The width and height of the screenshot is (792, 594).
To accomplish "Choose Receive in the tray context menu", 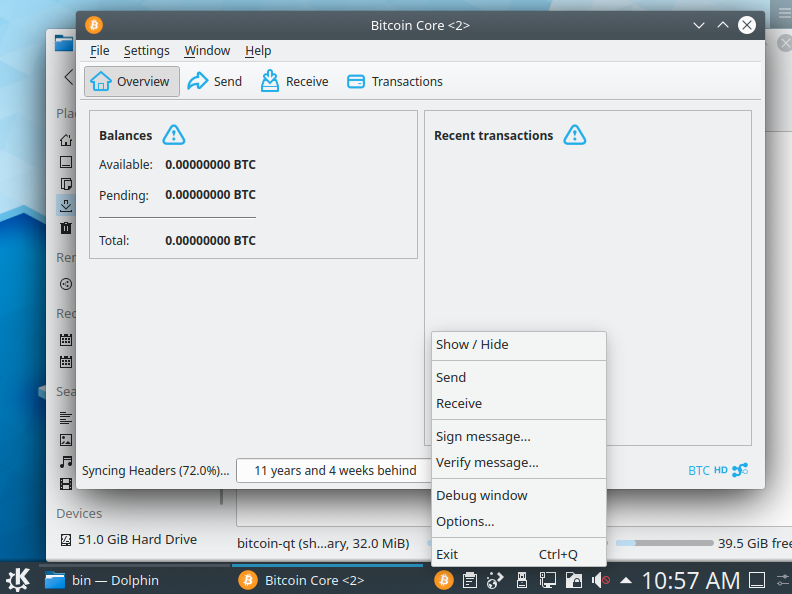I will (x=519, y=404).
